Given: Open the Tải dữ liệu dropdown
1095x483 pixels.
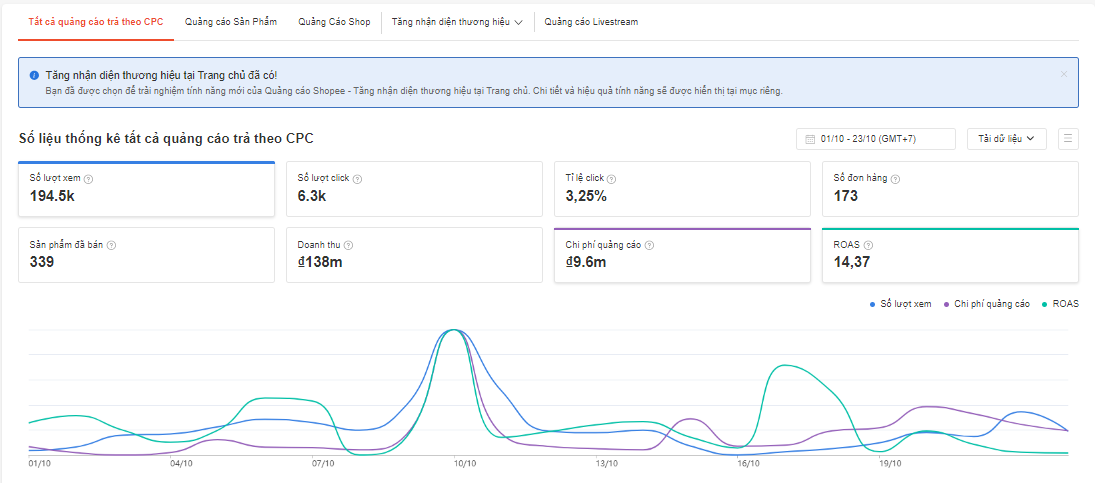Looking at the screenshot, I should click(1006, 139).
